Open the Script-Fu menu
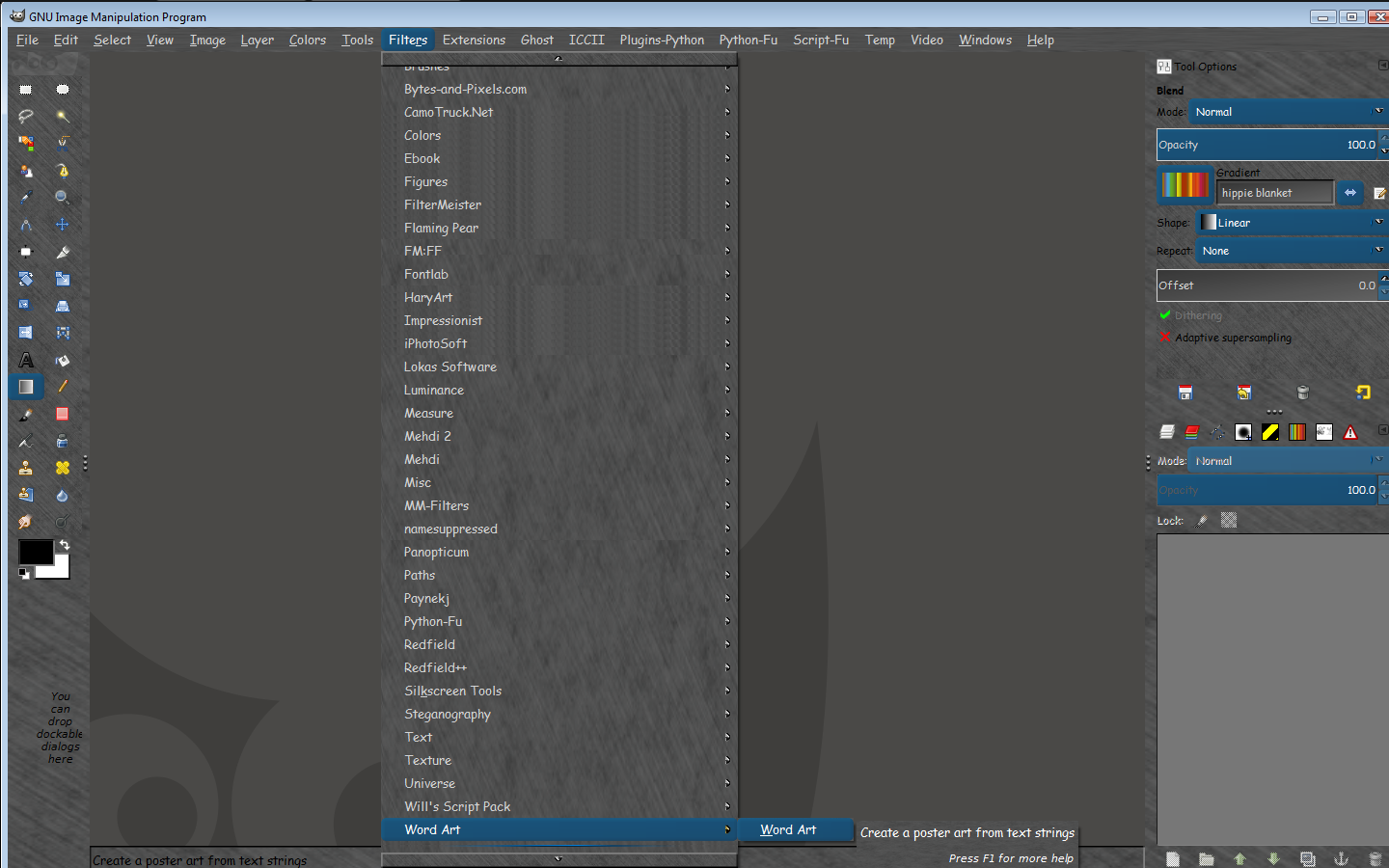This screenshot has height=868, width=1389. (x=821, y=40)
